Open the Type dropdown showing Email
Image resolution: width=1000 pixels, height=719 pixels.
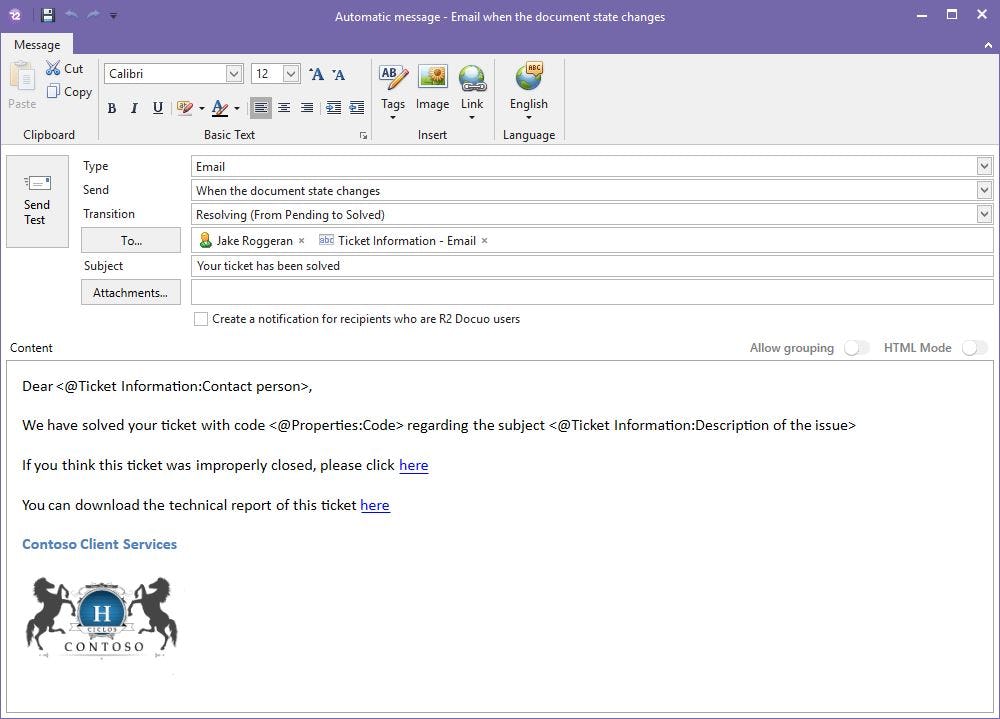coord(984,166)
